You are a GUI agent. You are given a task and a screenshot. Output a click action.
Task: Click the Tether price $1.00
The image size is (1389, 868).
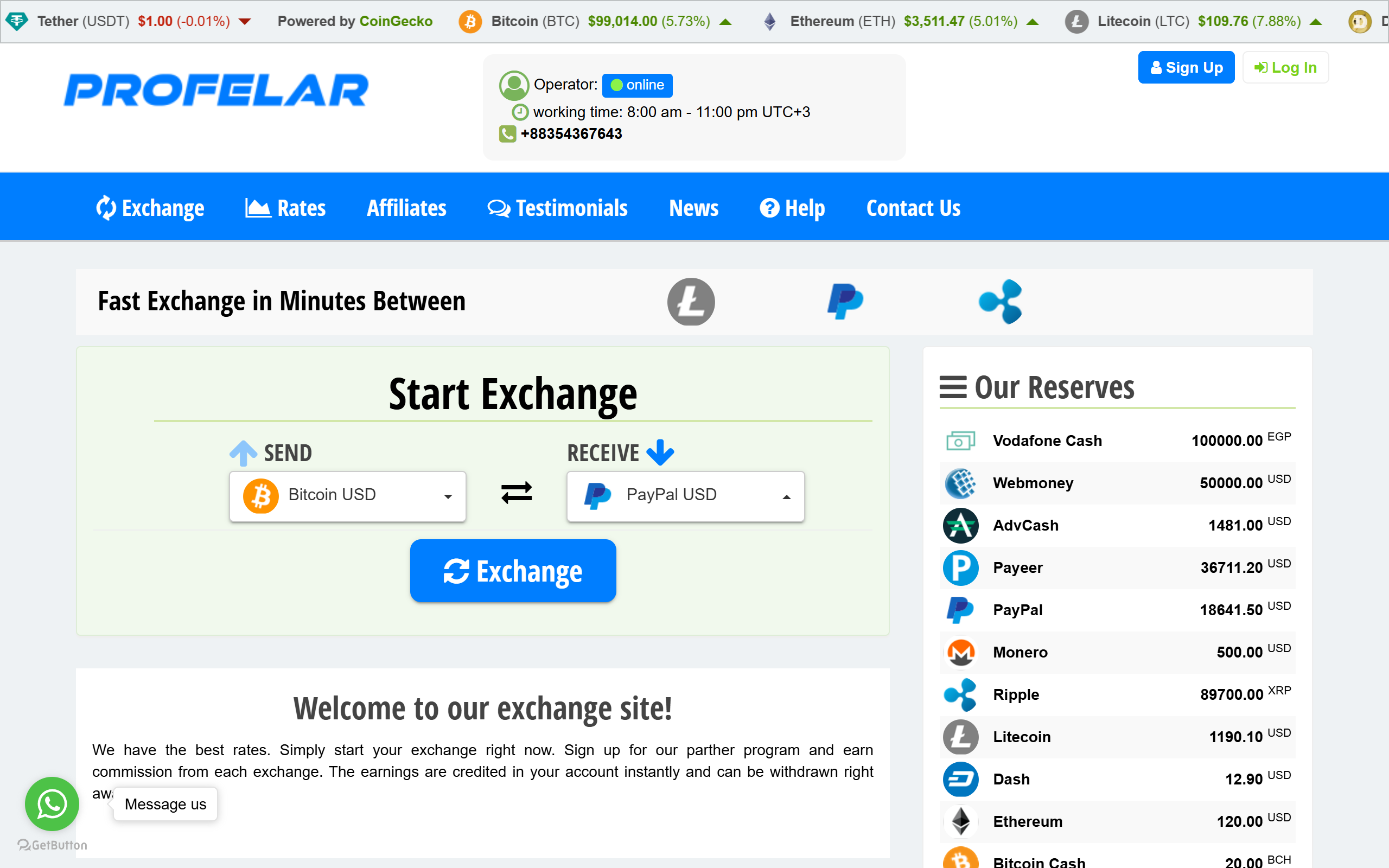155,21
